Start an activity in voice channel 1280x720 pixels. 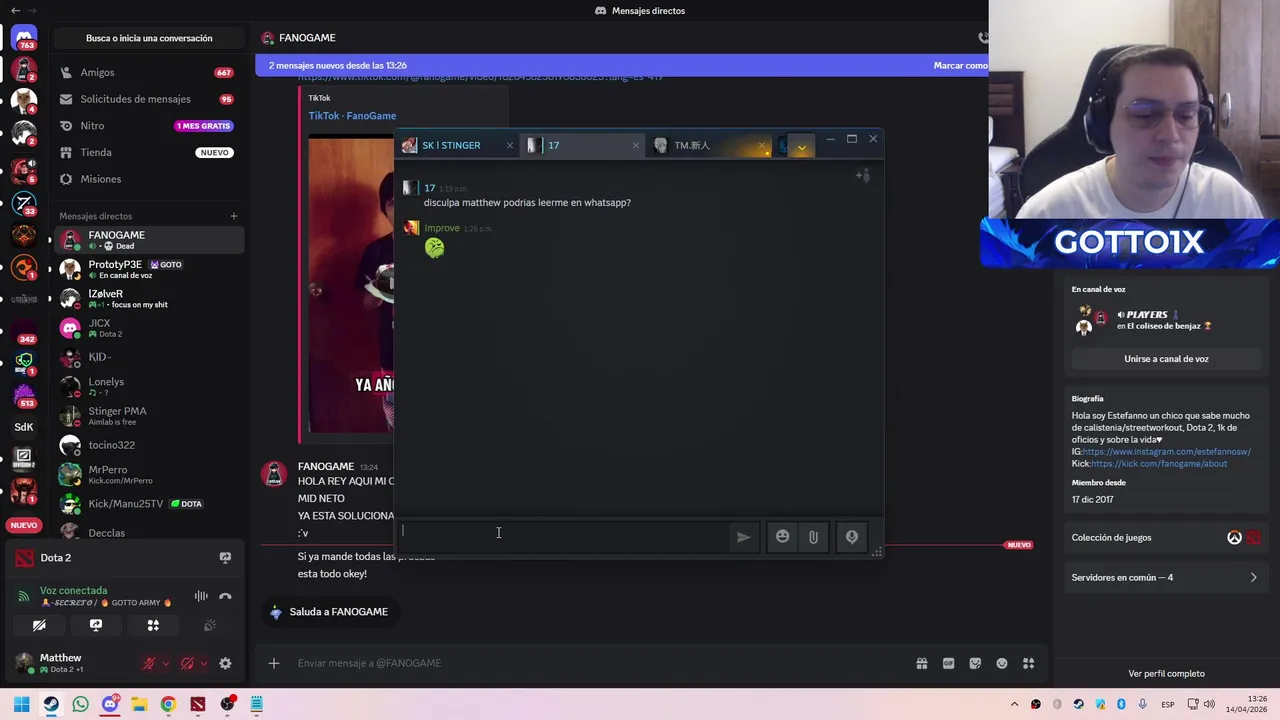(x=153, y=625)
